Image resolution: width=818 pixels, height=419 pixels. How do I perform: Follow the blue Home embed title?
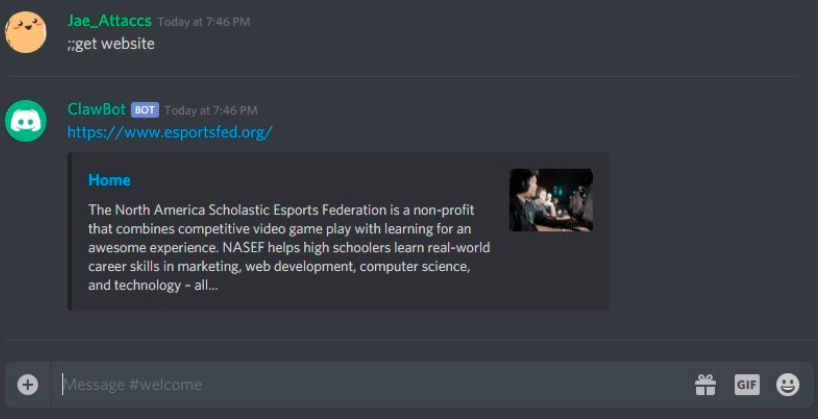click(109, 180)
